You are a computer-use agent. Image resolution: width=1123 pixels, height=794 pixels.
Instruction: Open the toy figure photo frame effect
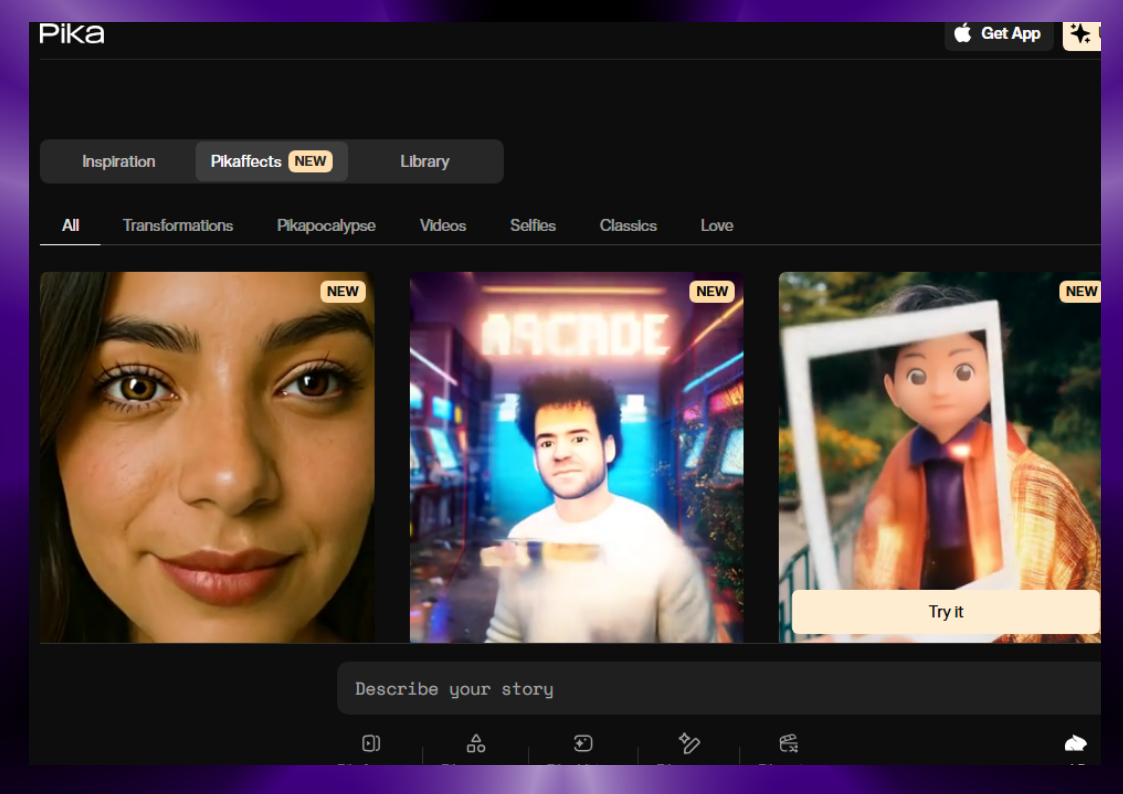pyautogui.click(x=940, y=457)
